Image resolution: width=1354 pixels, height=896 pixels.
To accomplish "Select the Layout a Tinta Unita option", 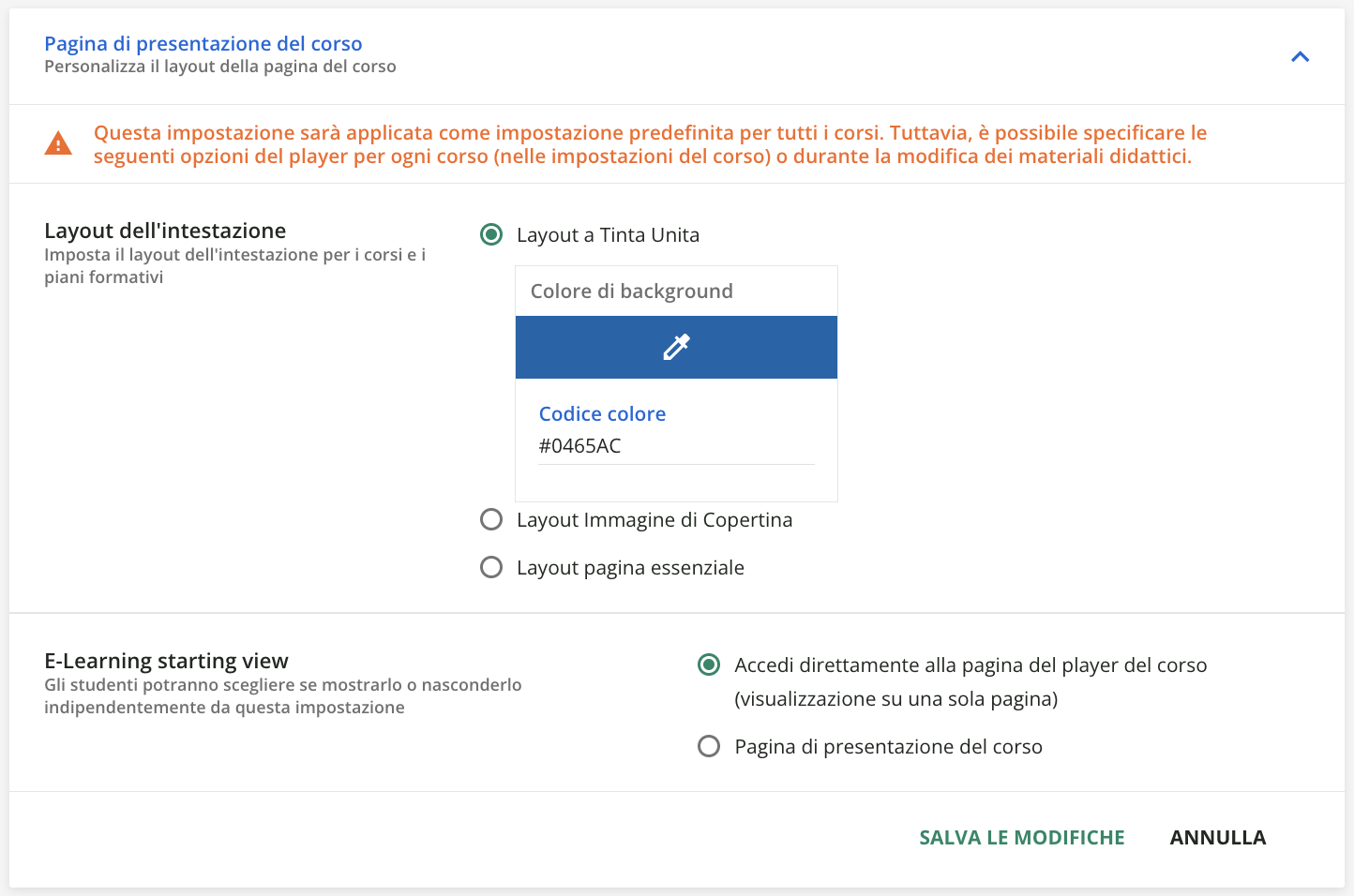I will pyautogui.click(x=491, y=234).
